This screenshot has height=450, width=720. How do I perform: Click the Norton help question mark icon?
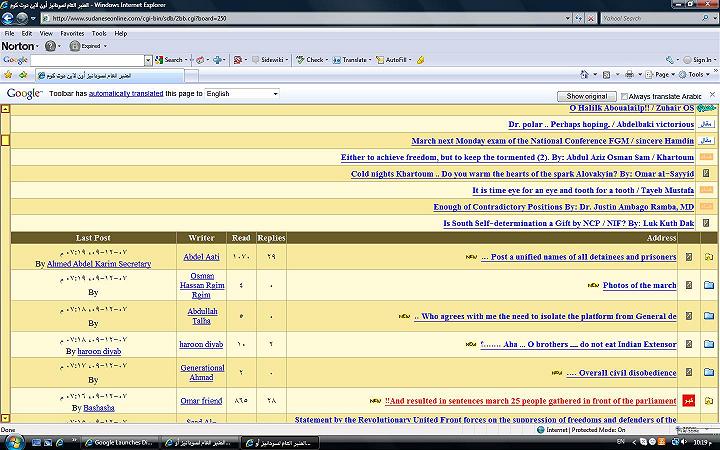point(50,46)
